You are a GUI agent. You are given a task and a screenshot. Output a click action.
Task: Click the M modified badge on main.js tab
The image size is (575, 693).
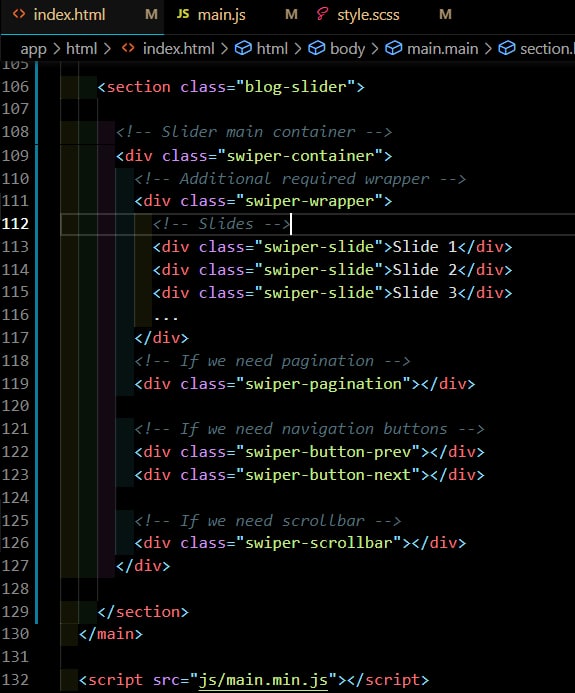(291, 15)
